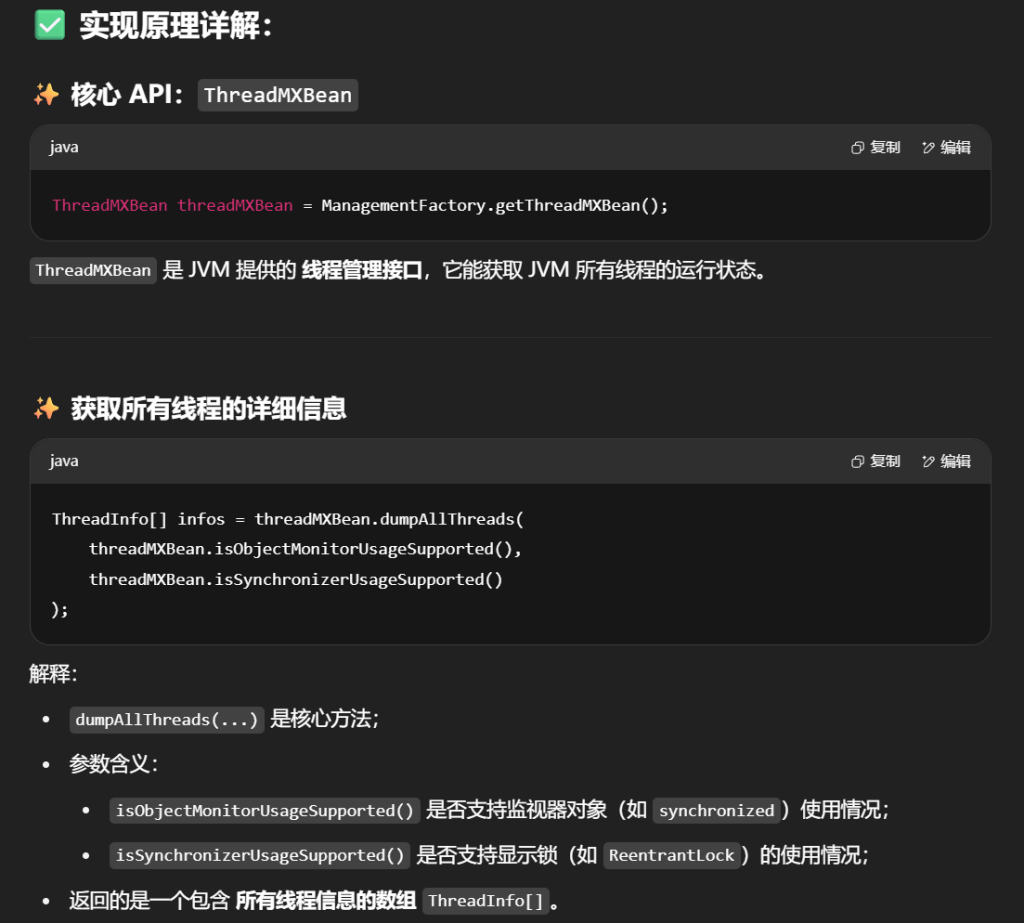This screenshot has height=923, width=1024.
Task: Click ThreadMXBean code tag starting the paragraph
Action: tap(93, 271)
